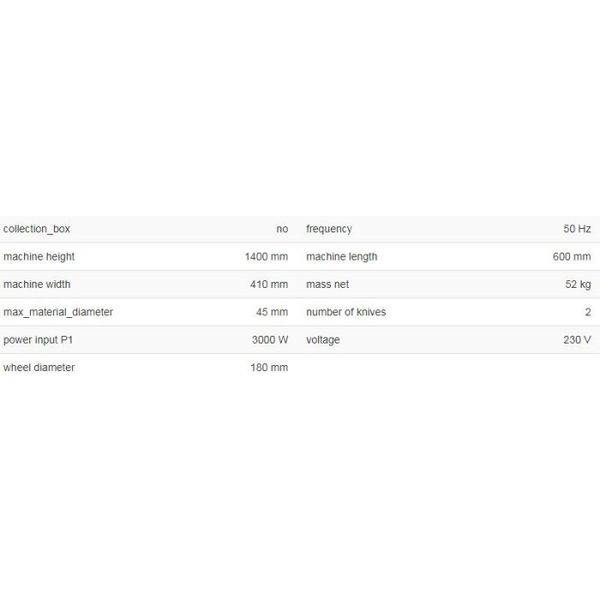Image resolution: width=600 pixels, height=600 pixels.
Task: Click the machine length label
Action: coord(341,257)
